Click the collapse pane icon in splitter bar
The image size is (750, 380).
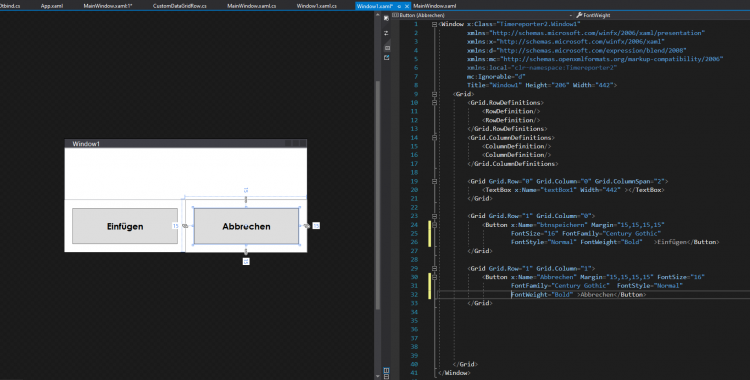387,48
